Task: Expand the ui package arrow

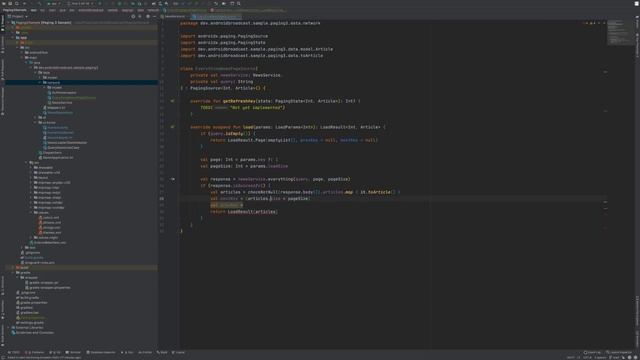Action: [x=36, y=118]
